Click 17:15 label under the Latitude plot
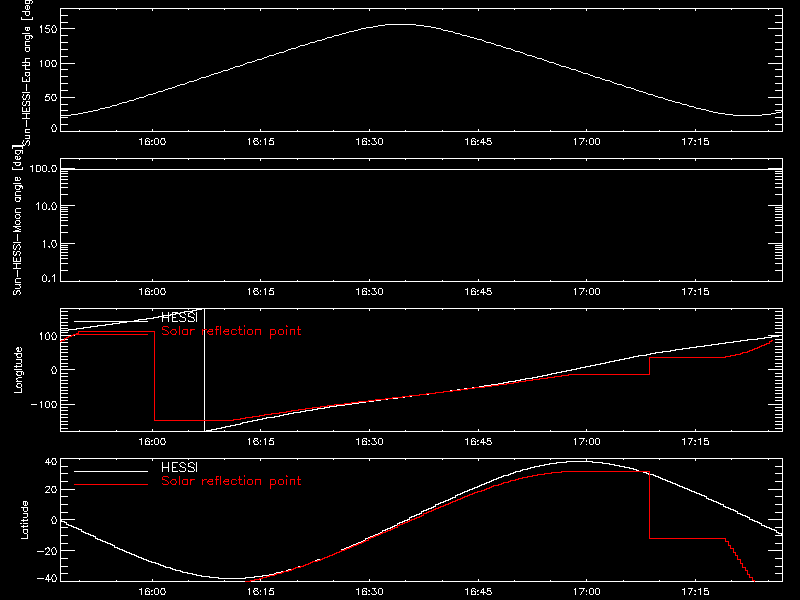 pos(695,591)
